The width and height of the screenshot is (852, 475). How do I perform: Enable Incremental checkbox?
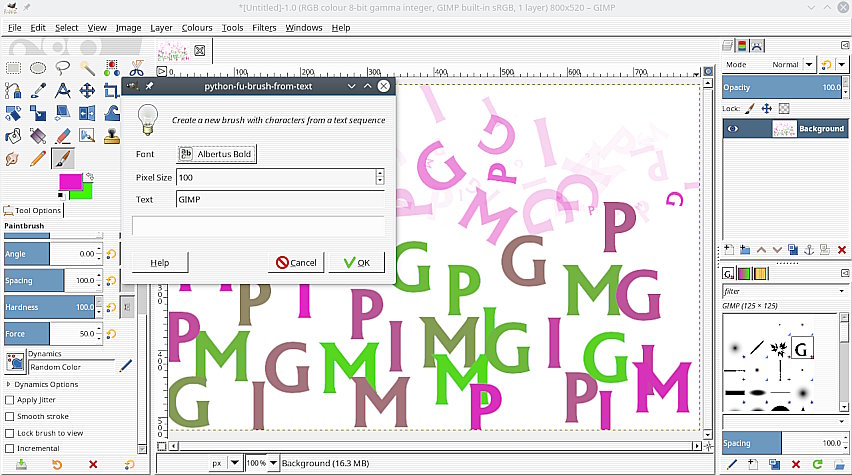9,448
